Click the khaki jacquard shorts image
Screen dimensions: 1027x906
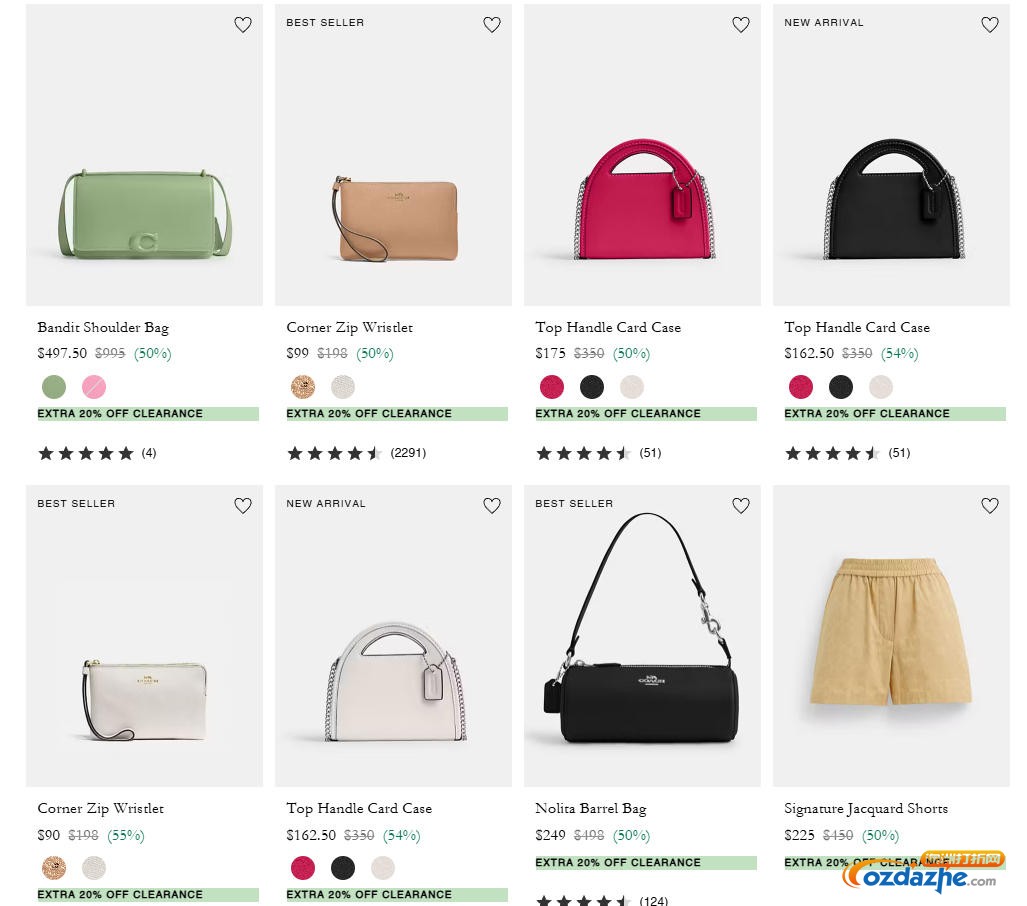pos(891,640)
